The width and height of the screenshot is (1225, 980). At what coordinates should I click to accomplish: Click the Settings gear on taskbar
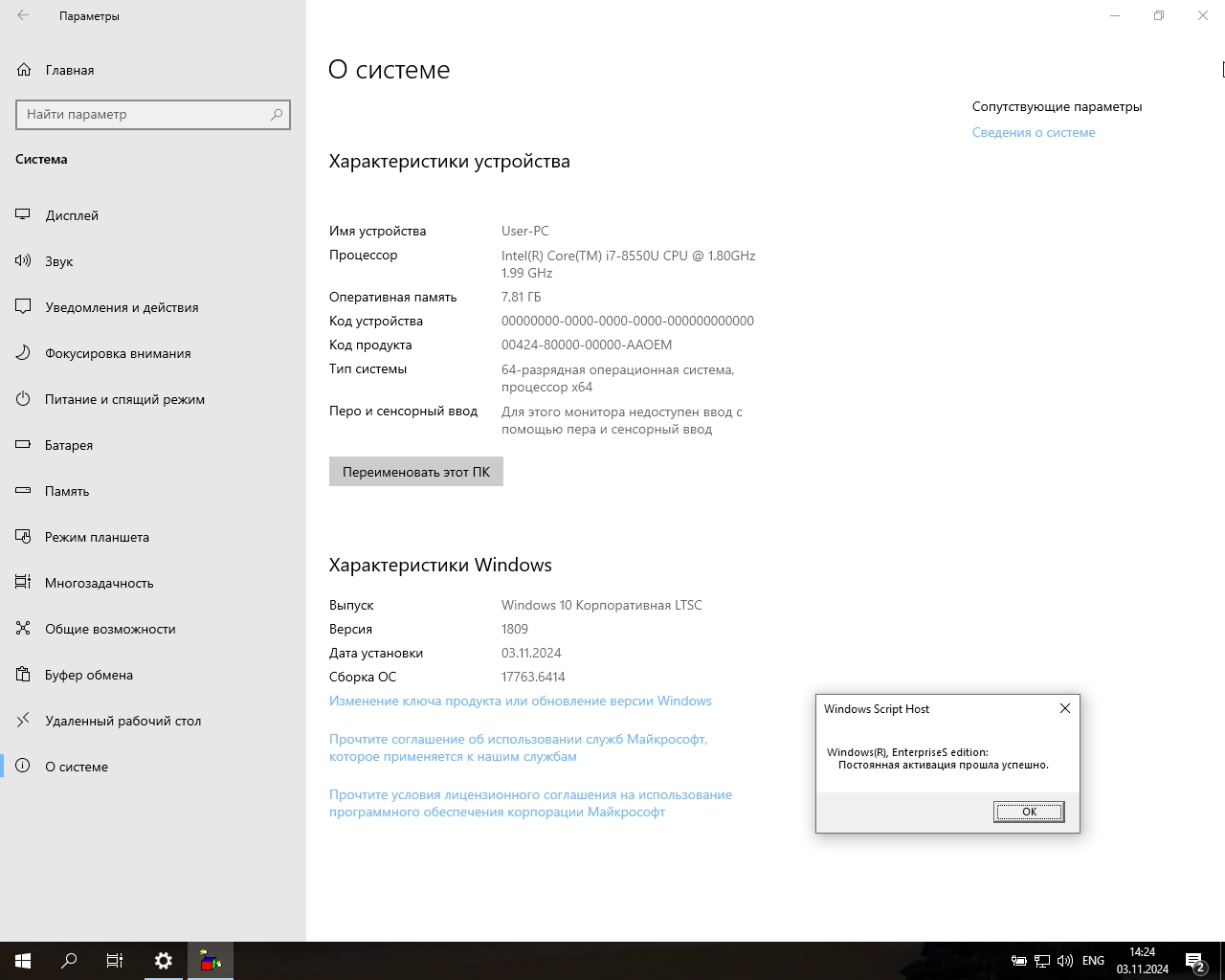(x=164, y=961)
